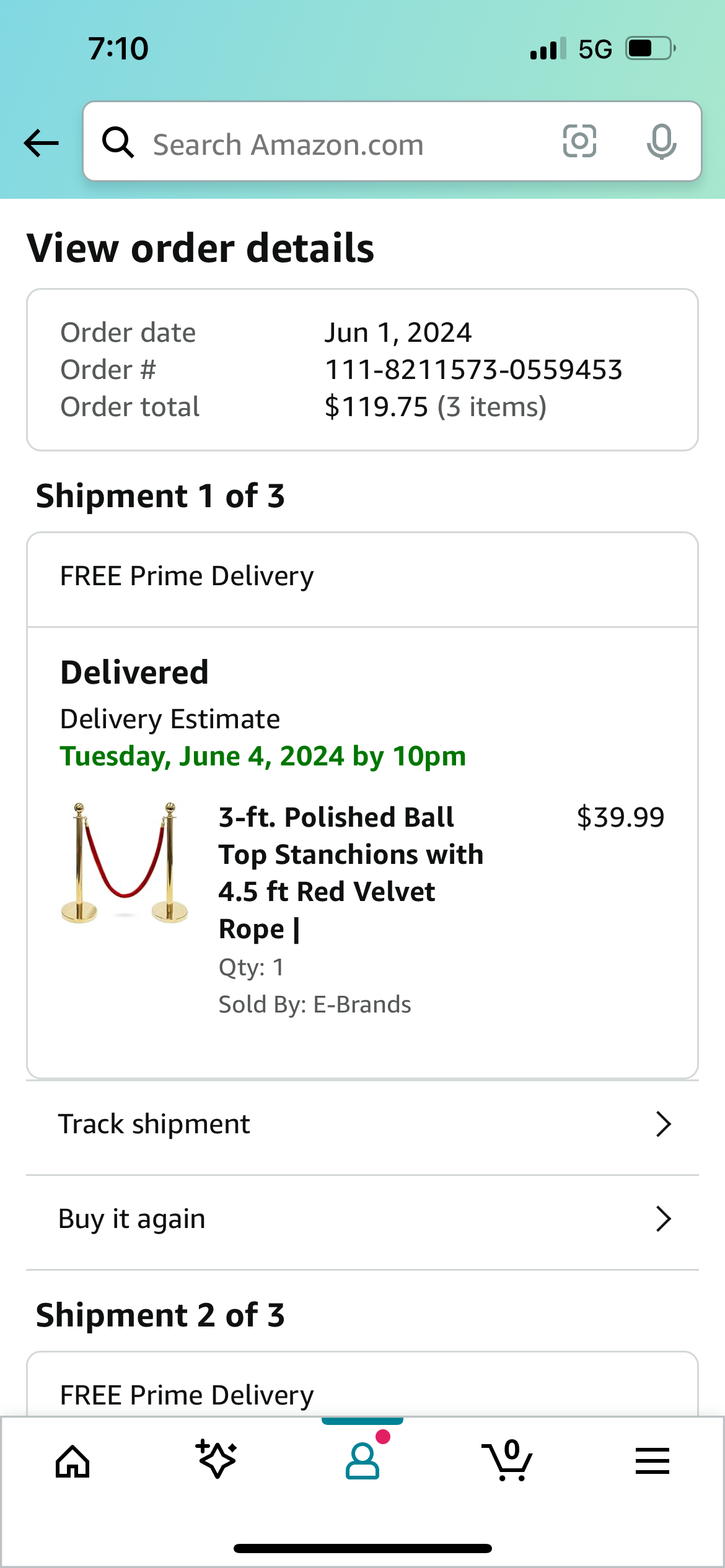Go to Home tab in bottom bar
The width and height of the screenshot is (725, 1568).
(72, 1461)
